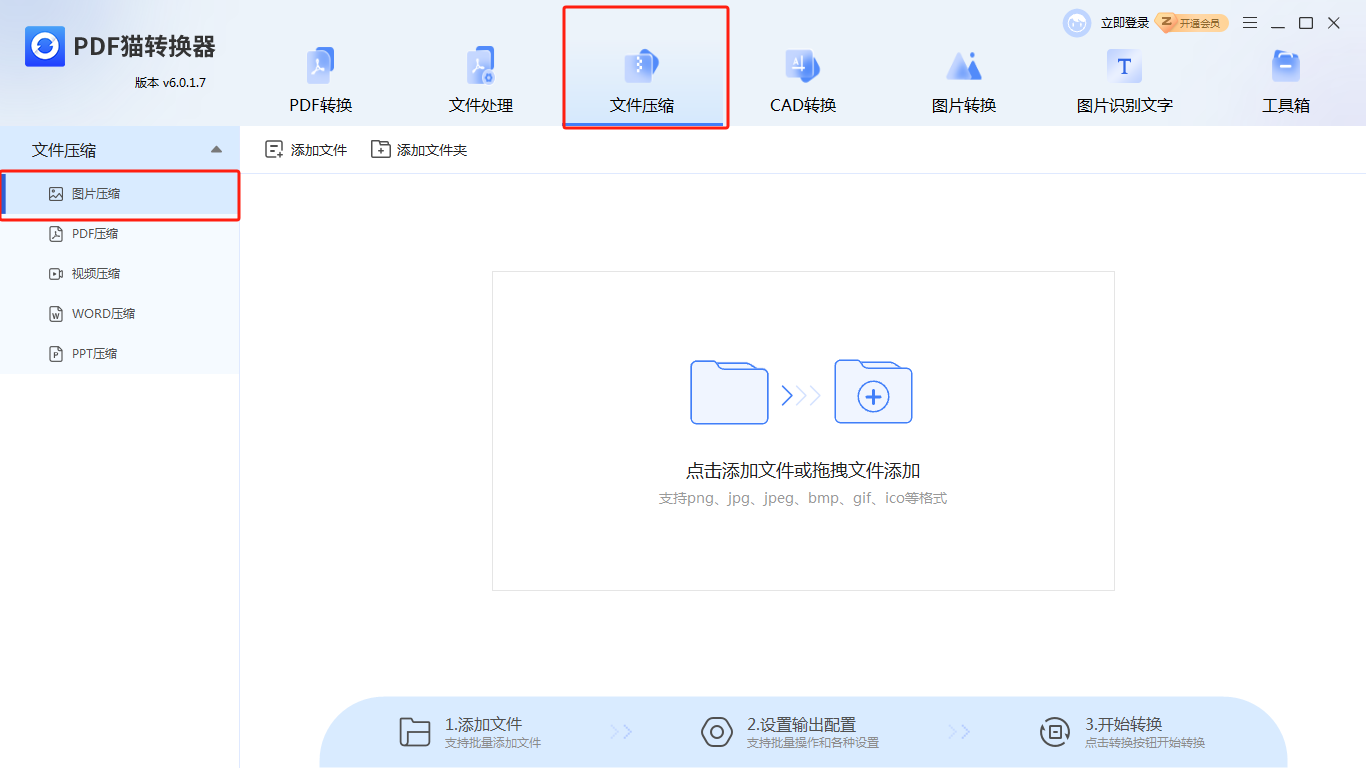Click the source folder icon in drop area
The height and width of the screenshot is (768, 1366).
coord(729,392)
